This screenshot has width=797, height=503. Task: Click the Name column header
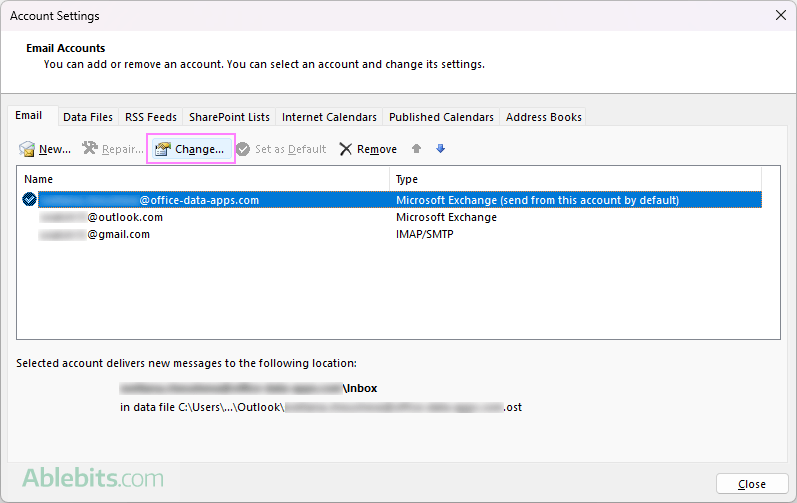(203, 179)
